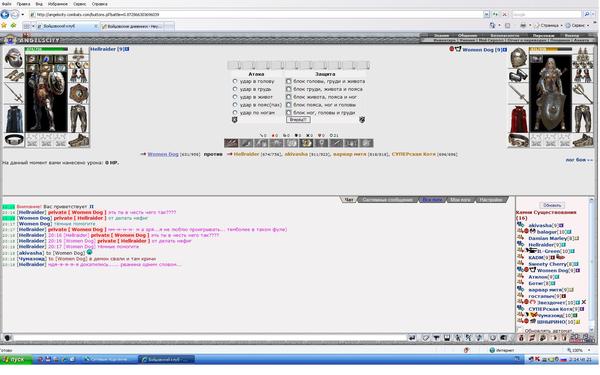Open the 'лог боя' battle log link
Screen dimensions: 600x375
[x=579, y=160]
